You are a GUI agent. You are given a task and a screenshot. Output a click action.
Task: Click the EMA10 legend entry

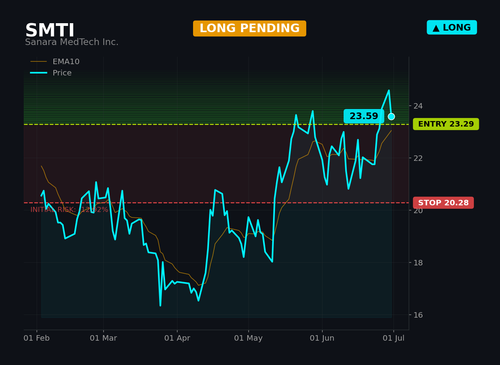click(55, 61)
